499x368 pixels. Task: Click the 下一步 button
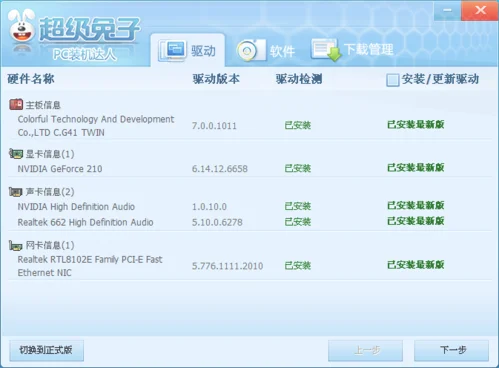tap(451, 350)
